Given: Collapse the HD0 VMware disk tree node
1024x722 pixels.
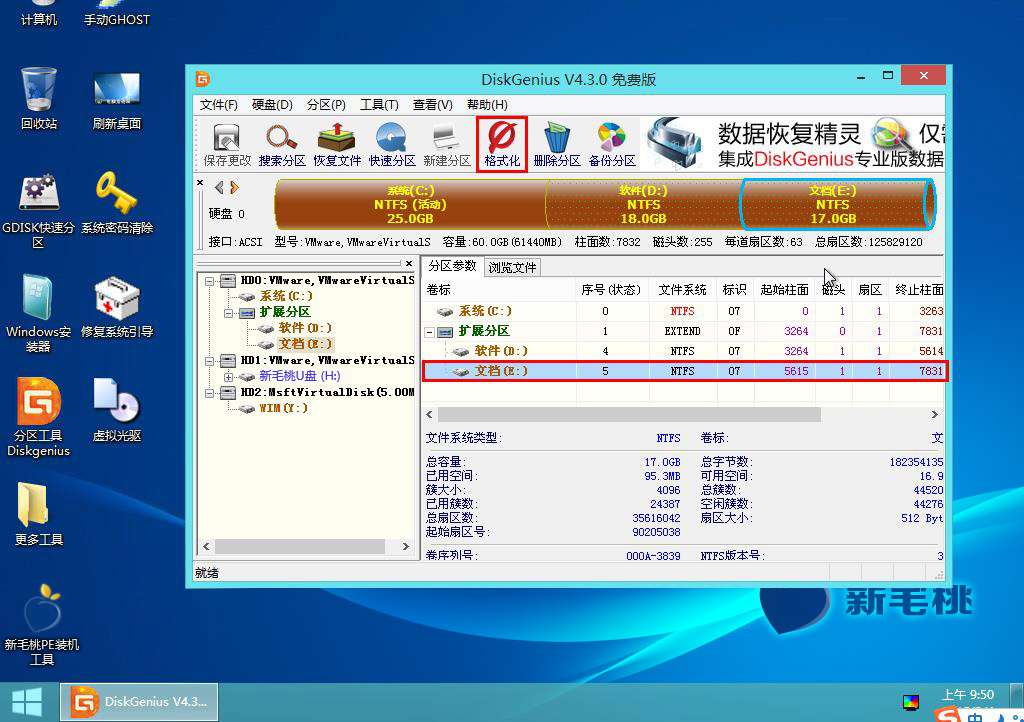Looking at the screenshot, I should pos(210,281).
